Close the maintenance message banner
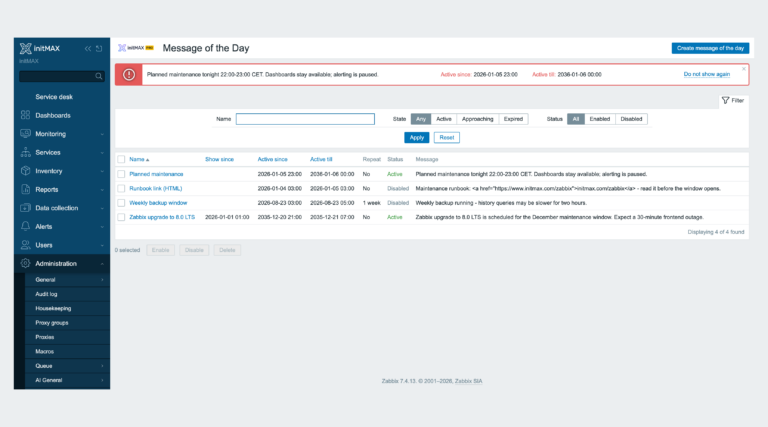768x427 pixels. tap(744, 69)
